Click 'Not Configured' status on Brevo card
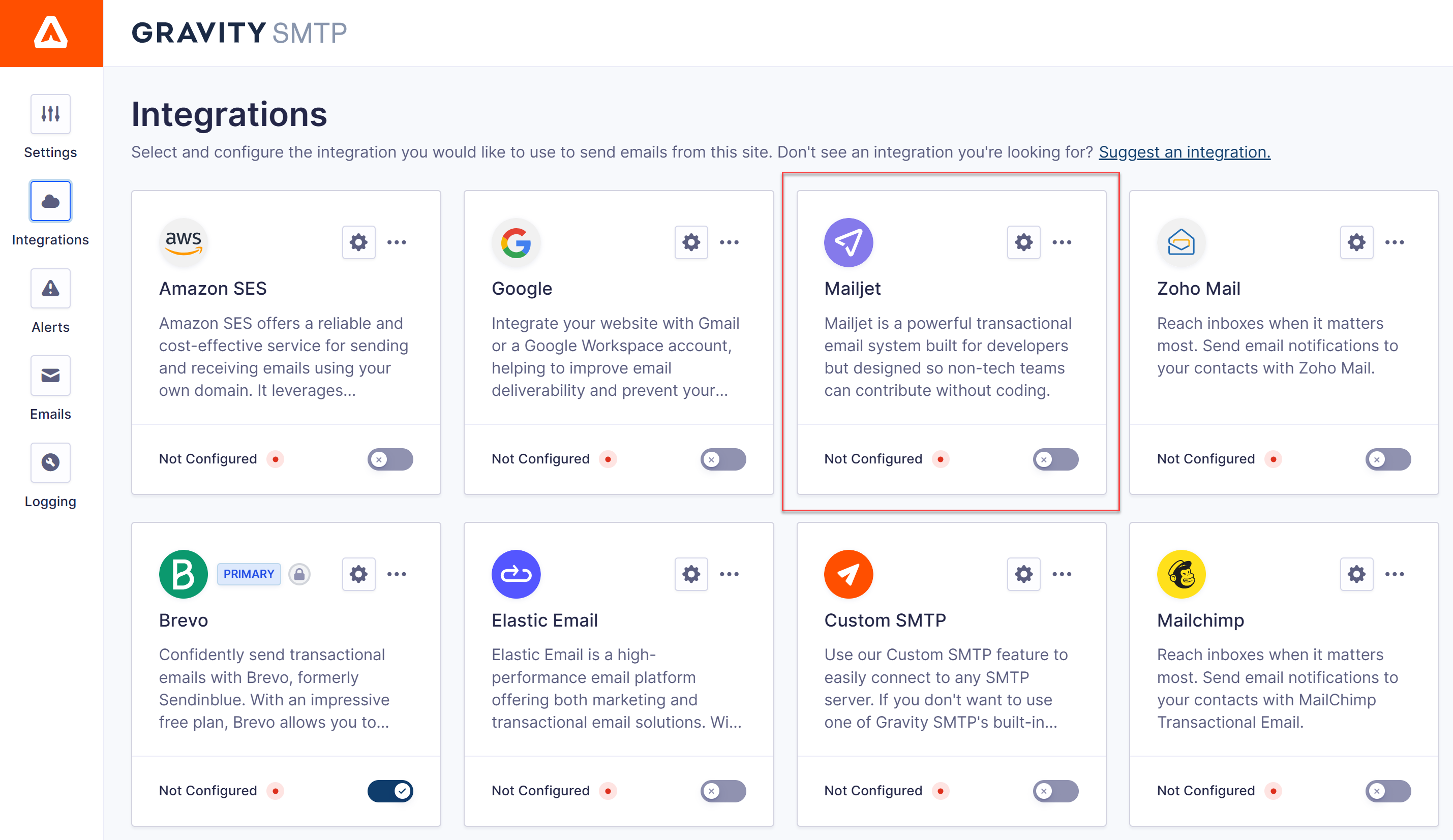Viewport: 1453px width, 840px height. coord(208,791)
